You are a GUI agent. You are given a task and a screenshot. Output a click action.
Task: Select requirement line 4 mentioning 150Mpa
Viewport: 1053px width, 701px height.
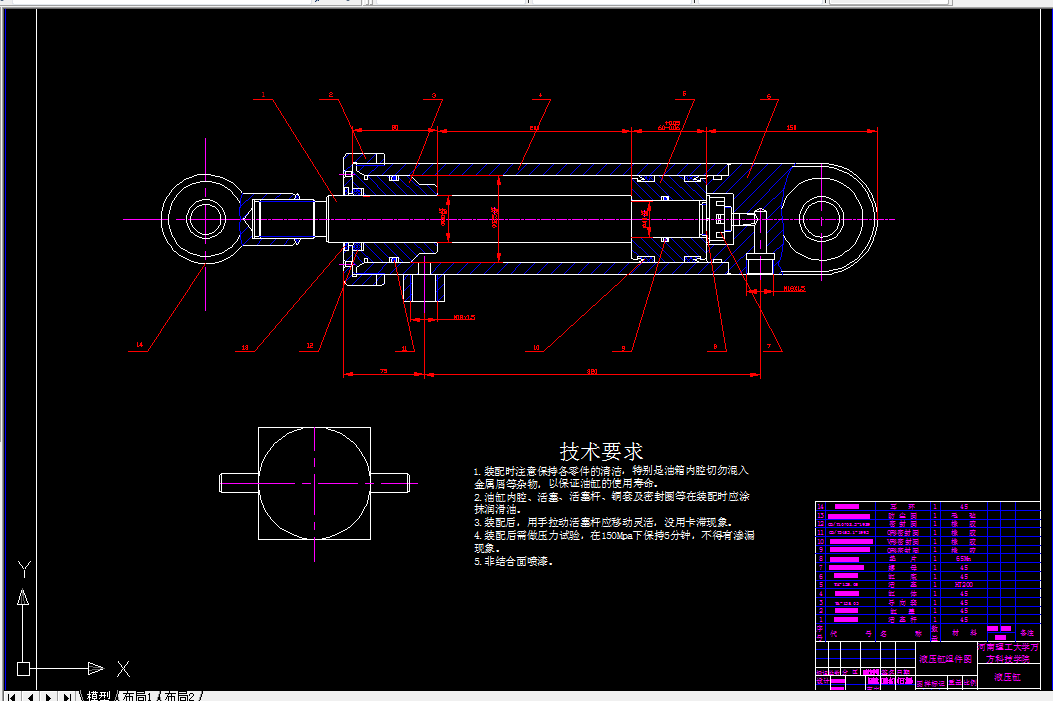click(614, 541)
